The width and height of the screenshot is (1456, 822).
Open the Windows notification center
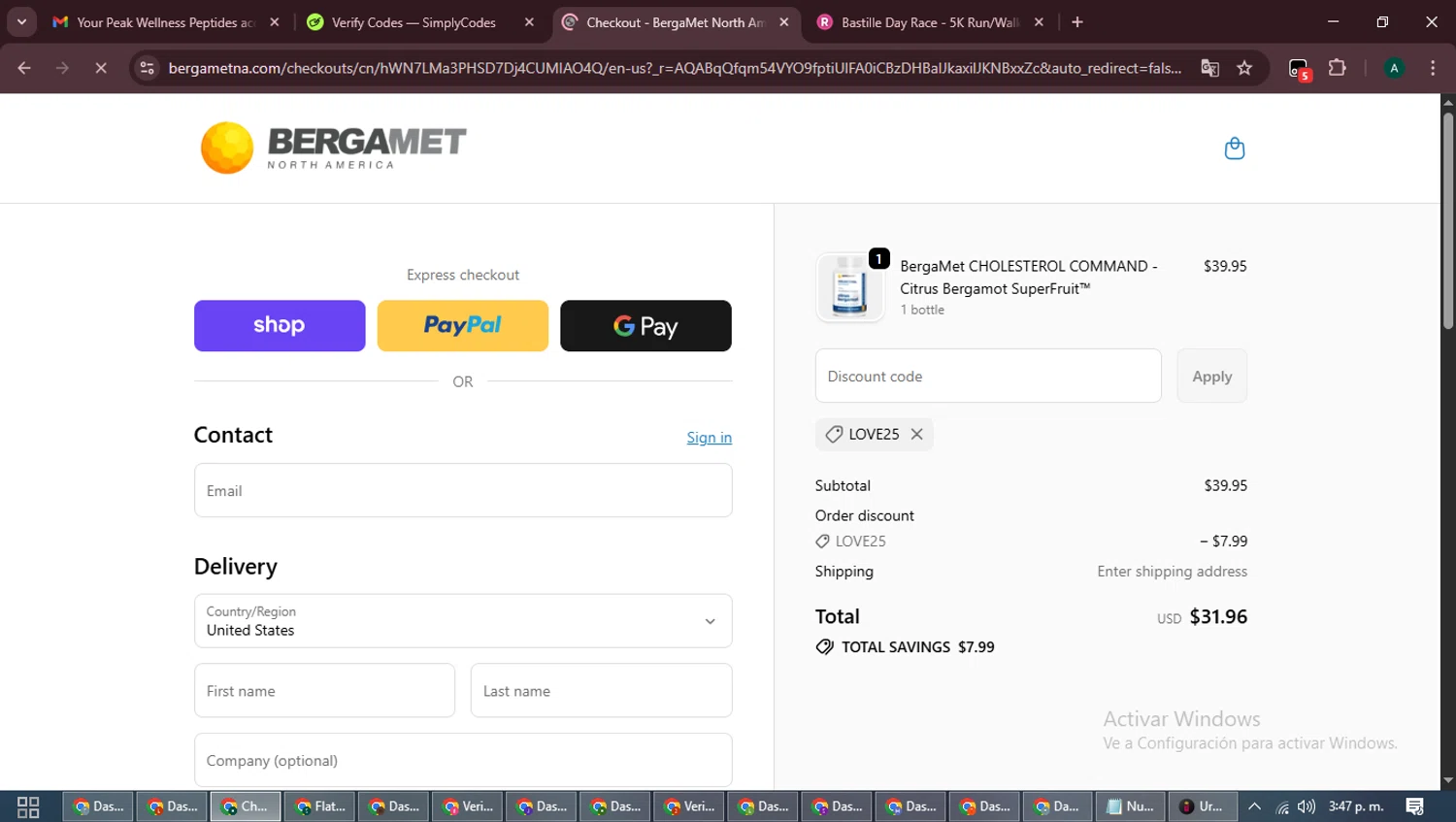(1415, 806)
